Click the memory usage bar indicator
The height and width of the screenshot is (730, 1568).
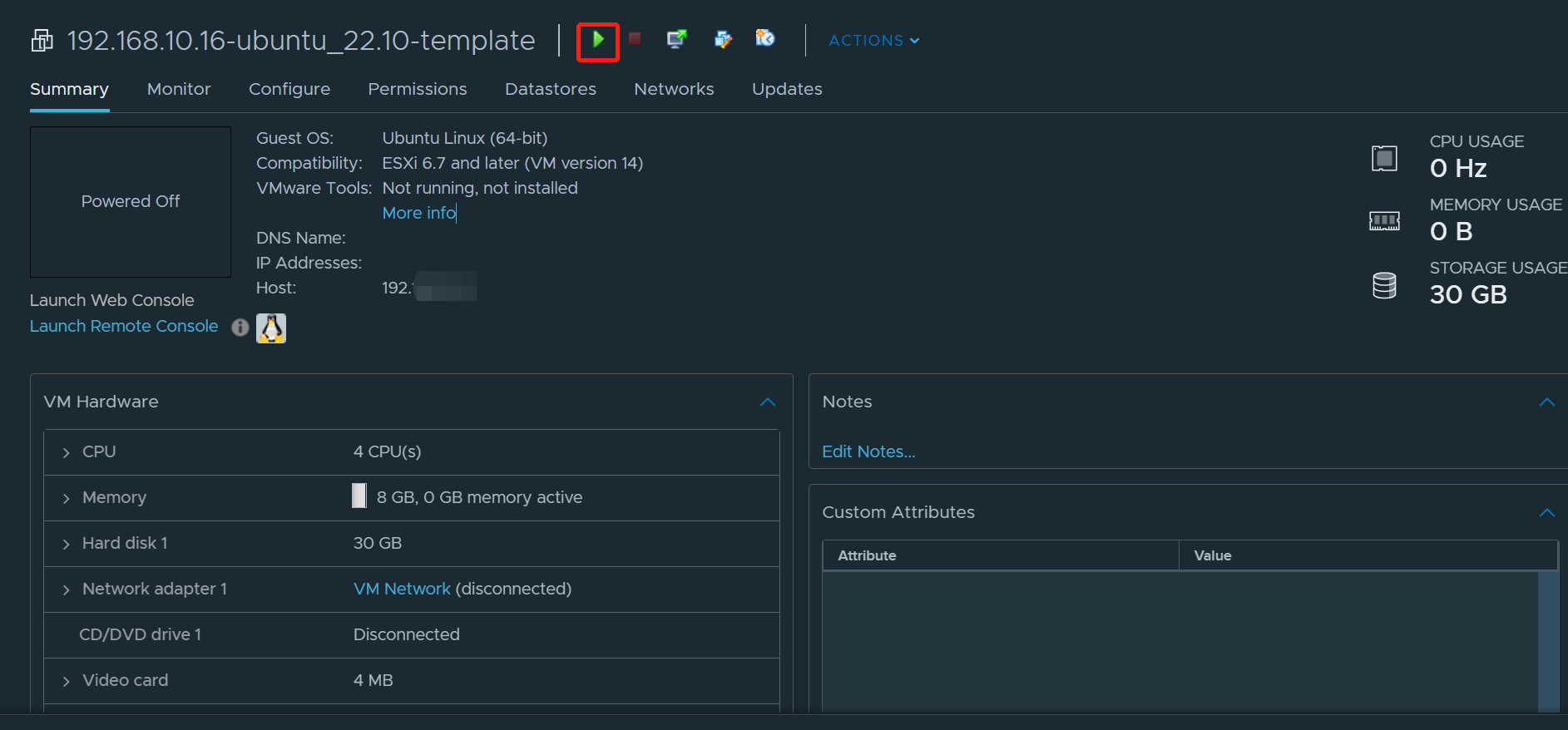click(x=359, y=496)
